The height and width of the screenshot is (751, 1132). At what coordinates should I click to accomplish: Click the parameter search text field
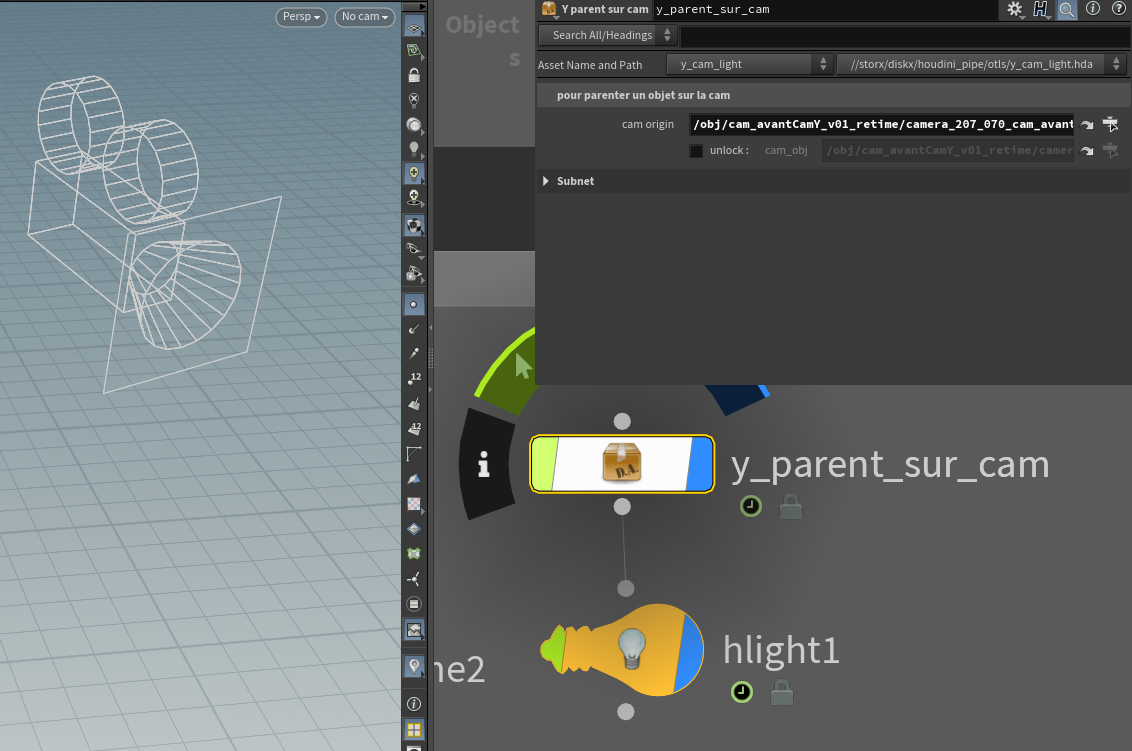click(x=905, y=35)
